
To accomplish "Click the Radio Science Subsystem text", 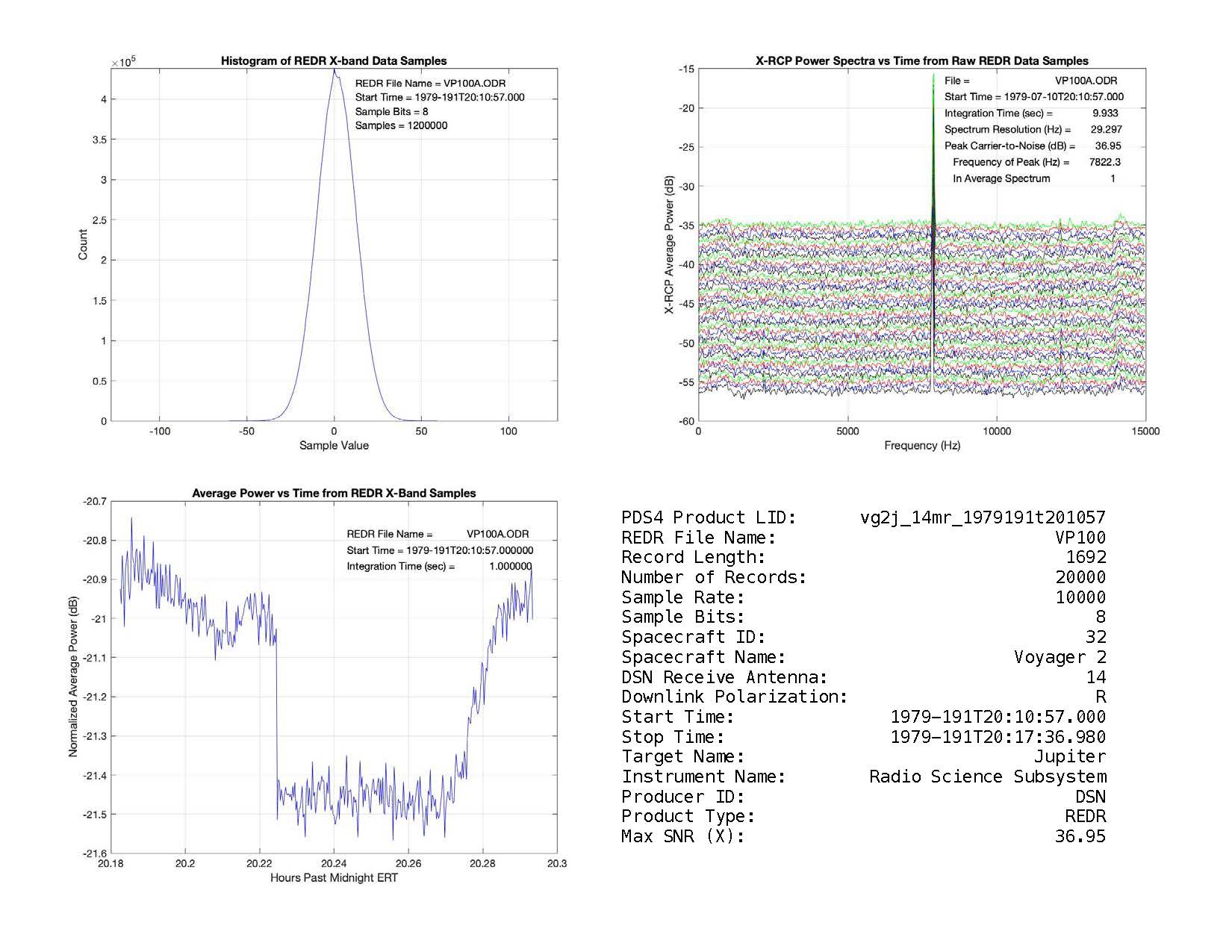I will [987, 777].
